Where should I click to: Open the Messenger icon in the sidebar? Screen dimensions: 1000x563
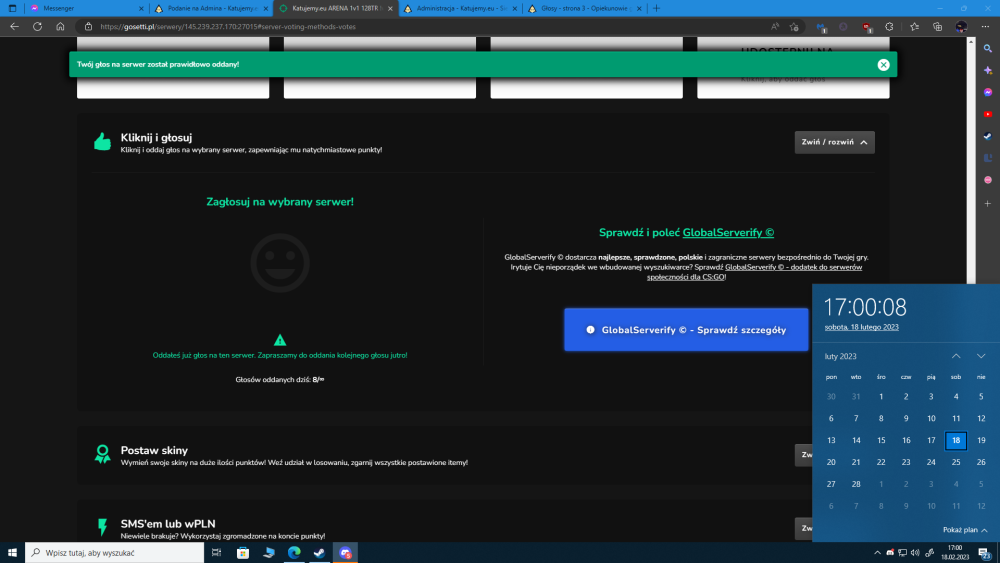pyautogui.click(x=988, y=92)
